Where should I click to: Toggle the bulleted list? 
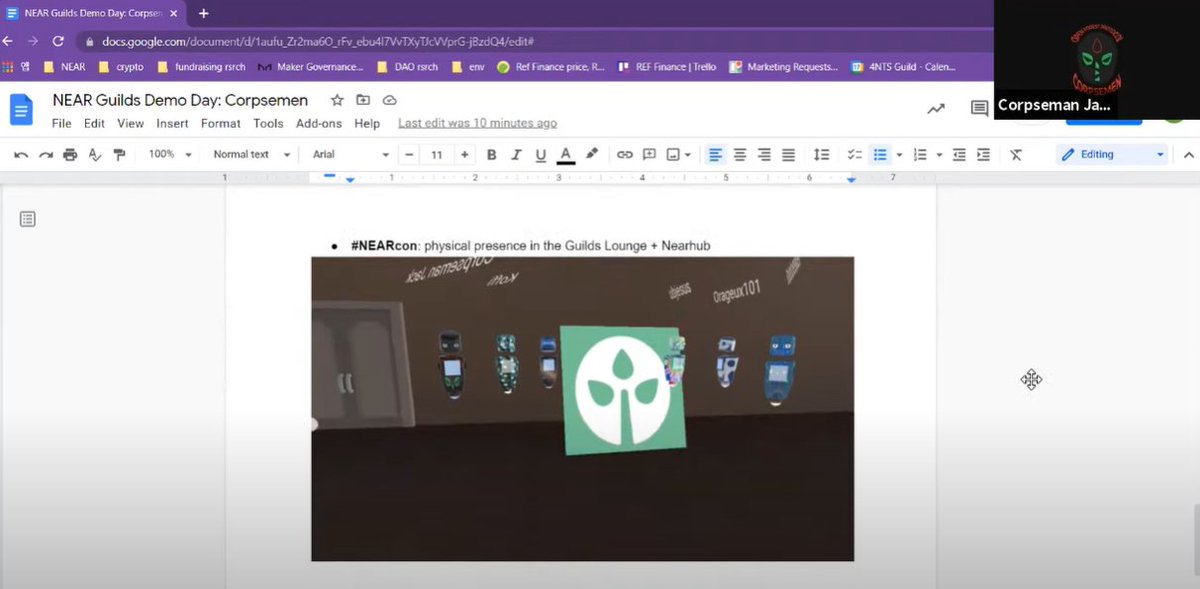[880, 155]
